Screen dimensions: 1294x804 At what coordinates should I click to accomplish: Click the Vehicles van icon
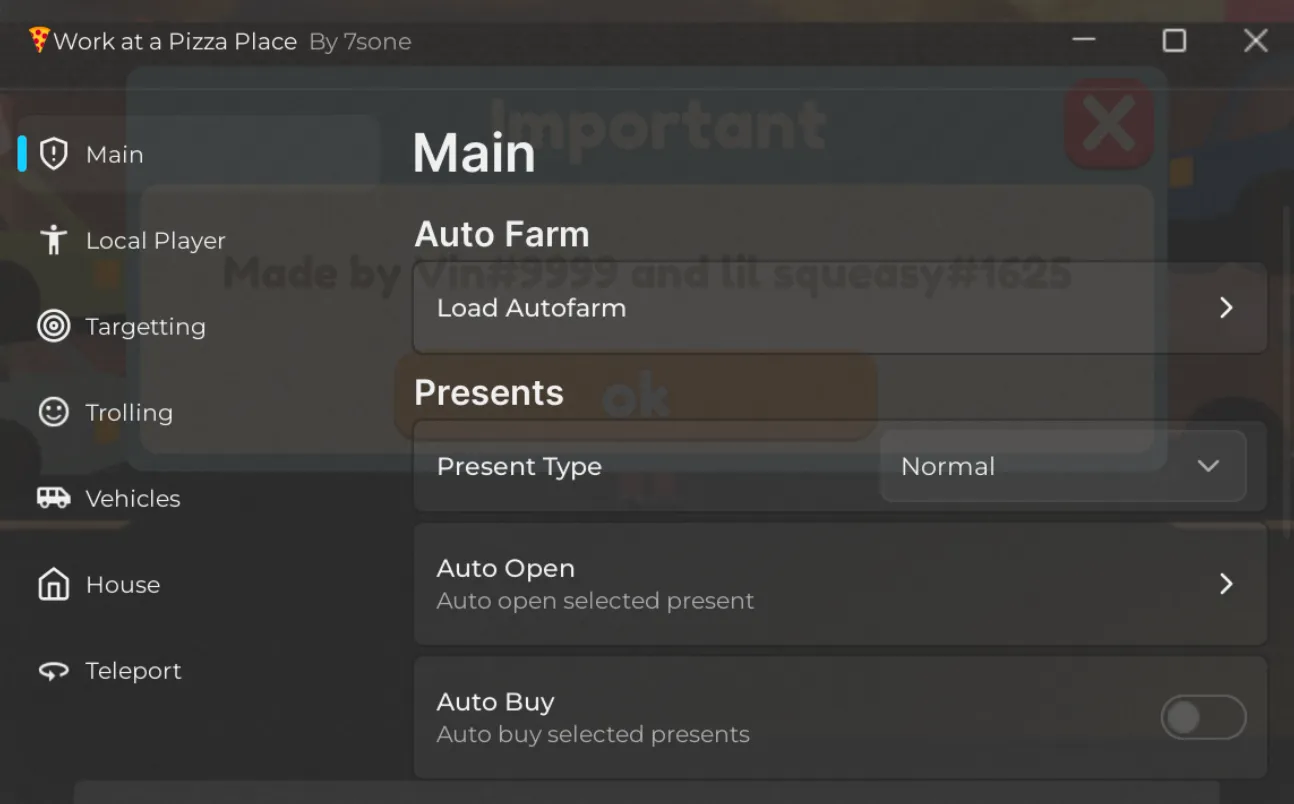53,498
